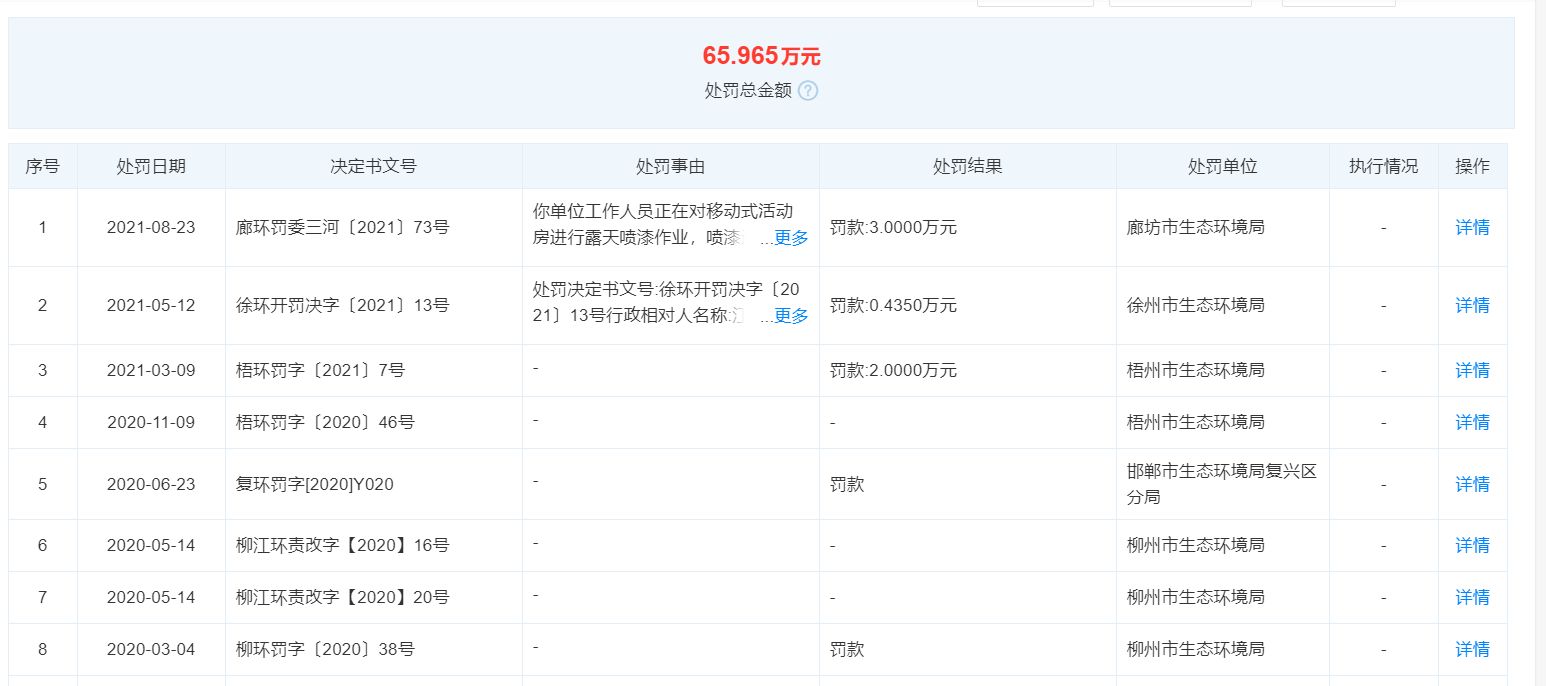Click the 序号 column header

(x=44, y=166)
